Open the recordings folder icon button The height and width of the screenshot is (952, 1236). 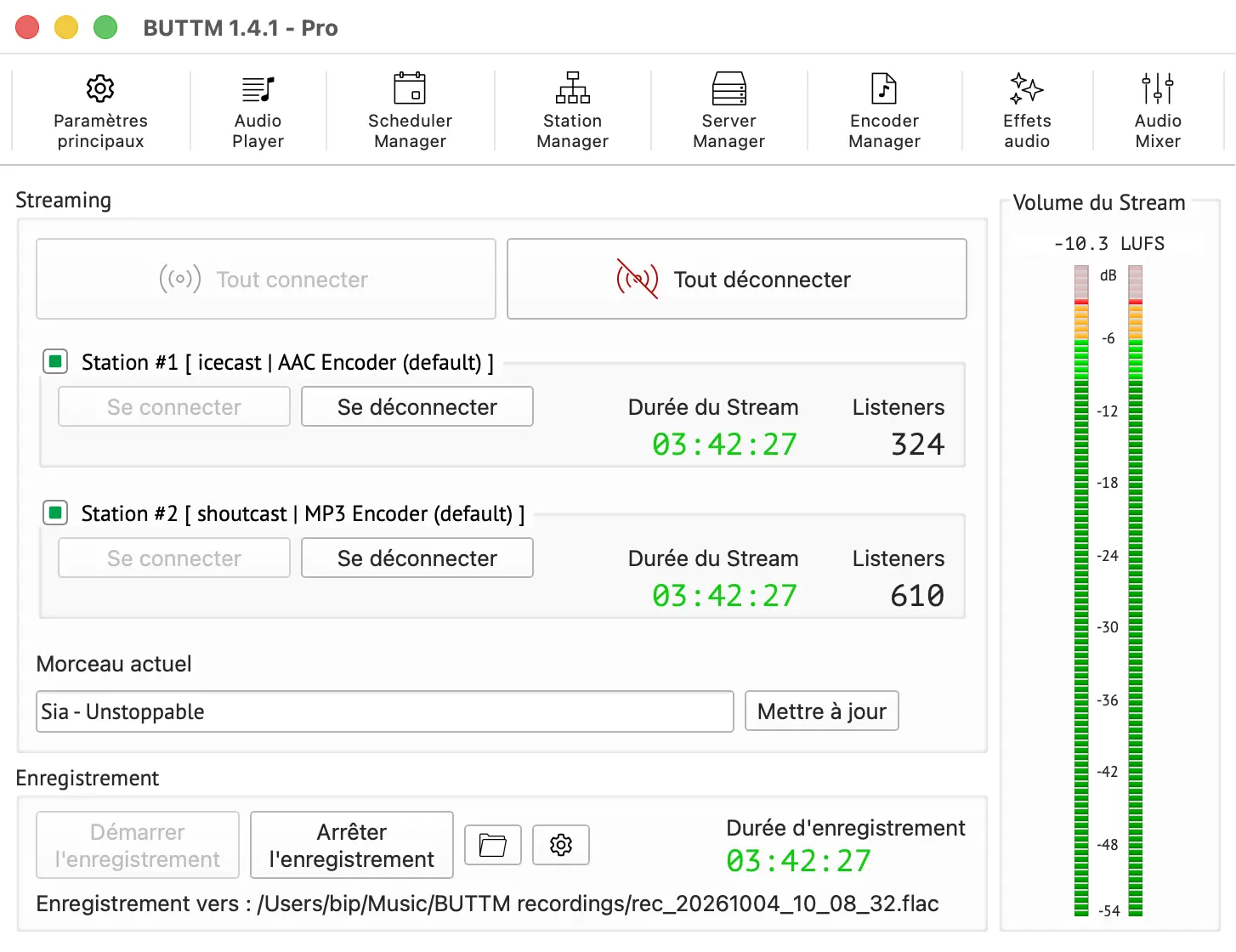[493, 845]
